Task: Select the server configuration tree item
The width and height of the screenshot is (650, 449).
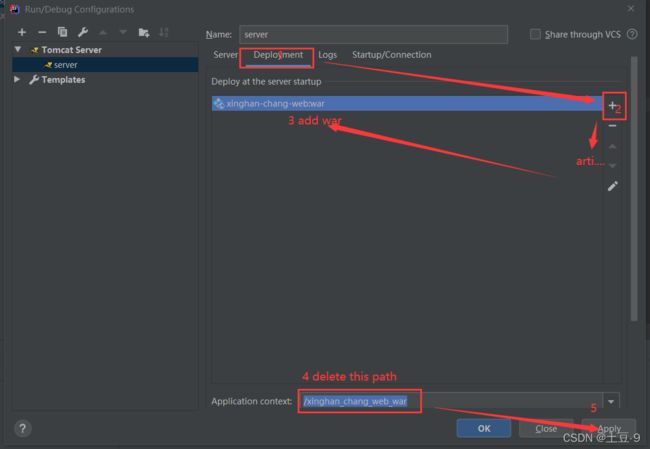Action: coord(65,65)
